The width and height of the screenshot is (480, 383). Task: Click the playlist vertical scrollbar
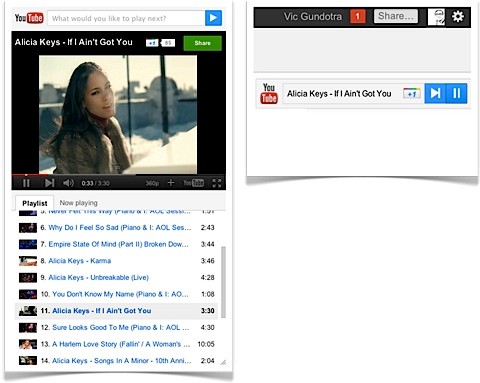coord(223,282)
